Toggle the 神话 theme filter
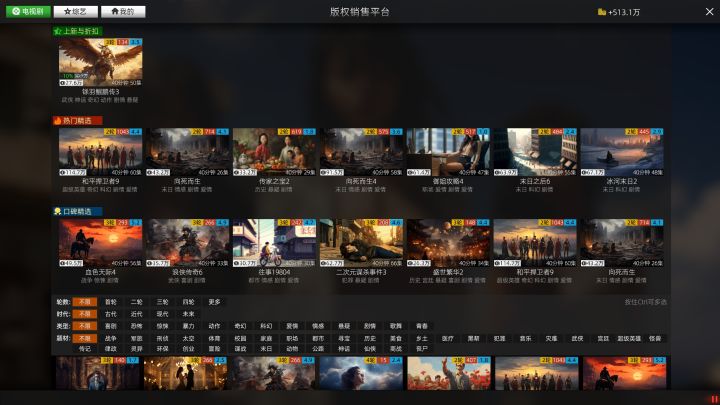The image size is (720, 405). click(344, 349)
